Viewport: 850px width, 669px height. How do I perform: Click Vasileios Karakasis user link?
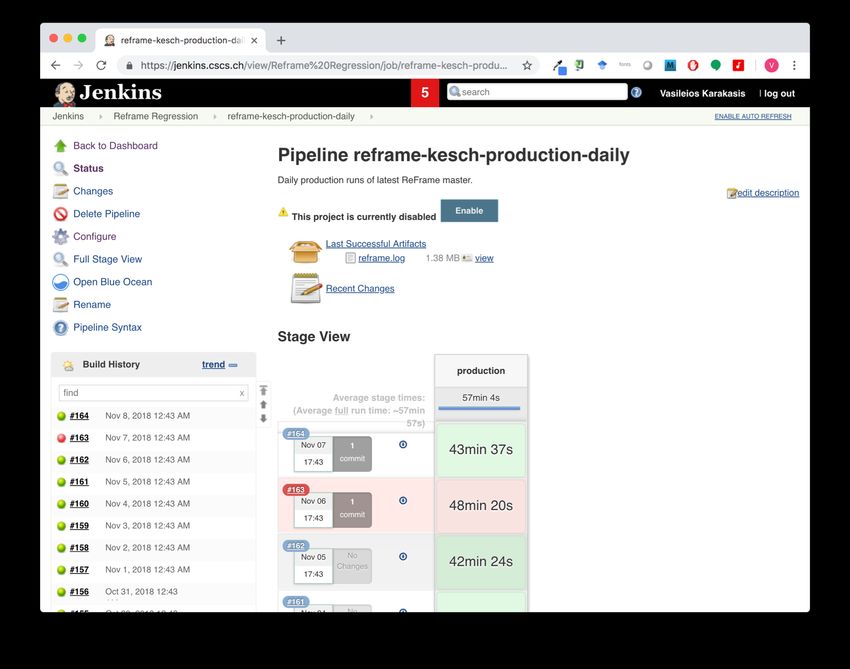tap(703, 93)
